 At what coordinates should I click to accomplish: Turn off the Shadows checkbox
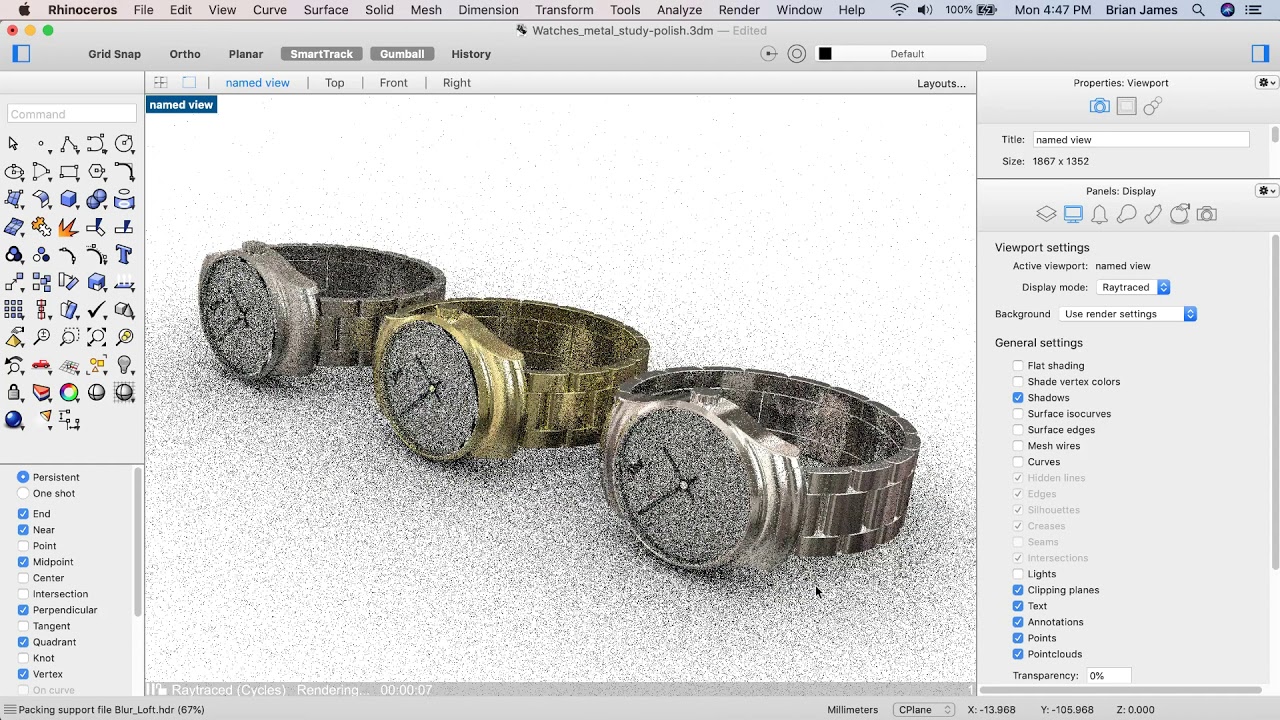tap(1018, 398)
